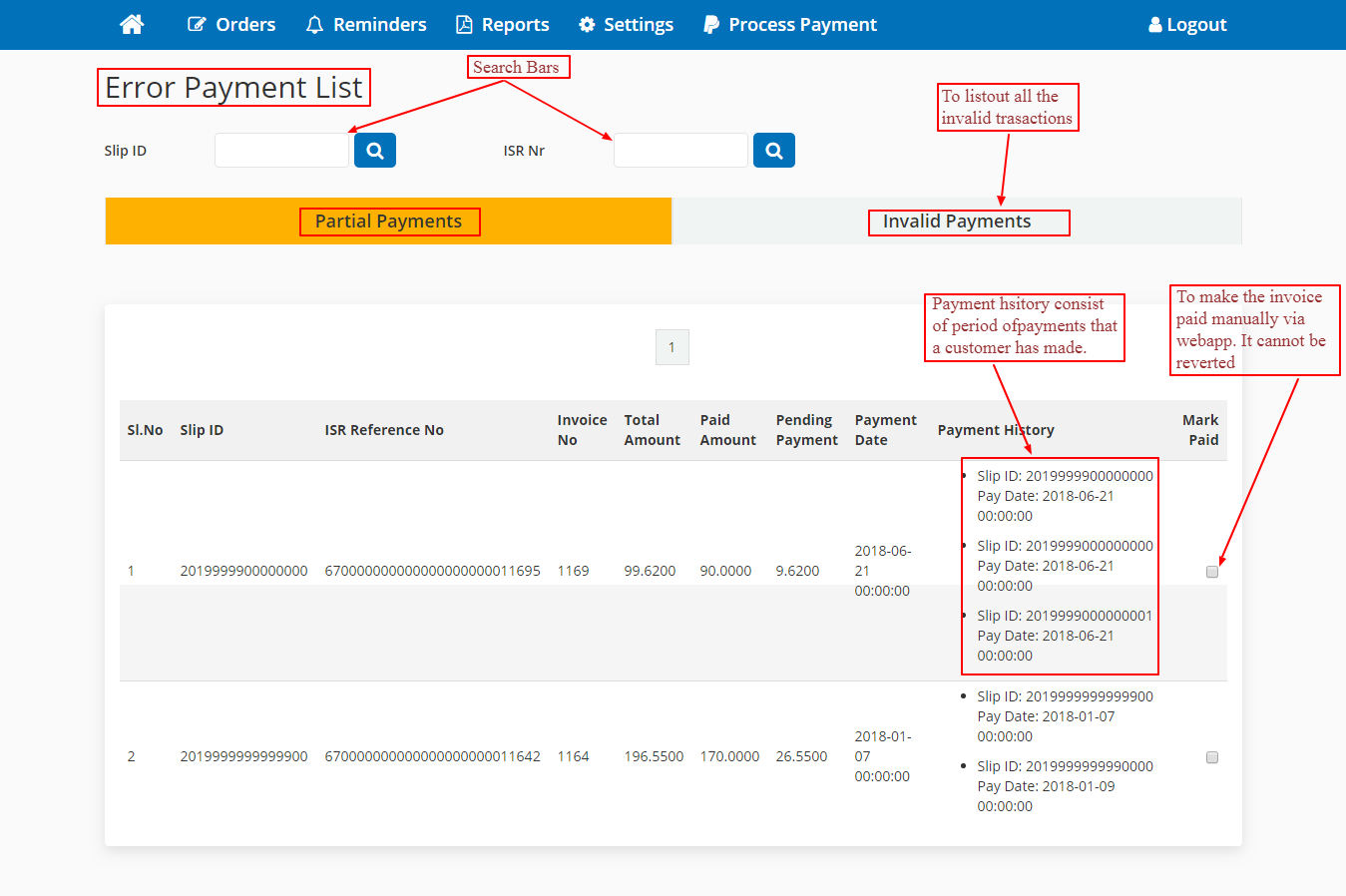Open the Reports menu item

point(515,25)
